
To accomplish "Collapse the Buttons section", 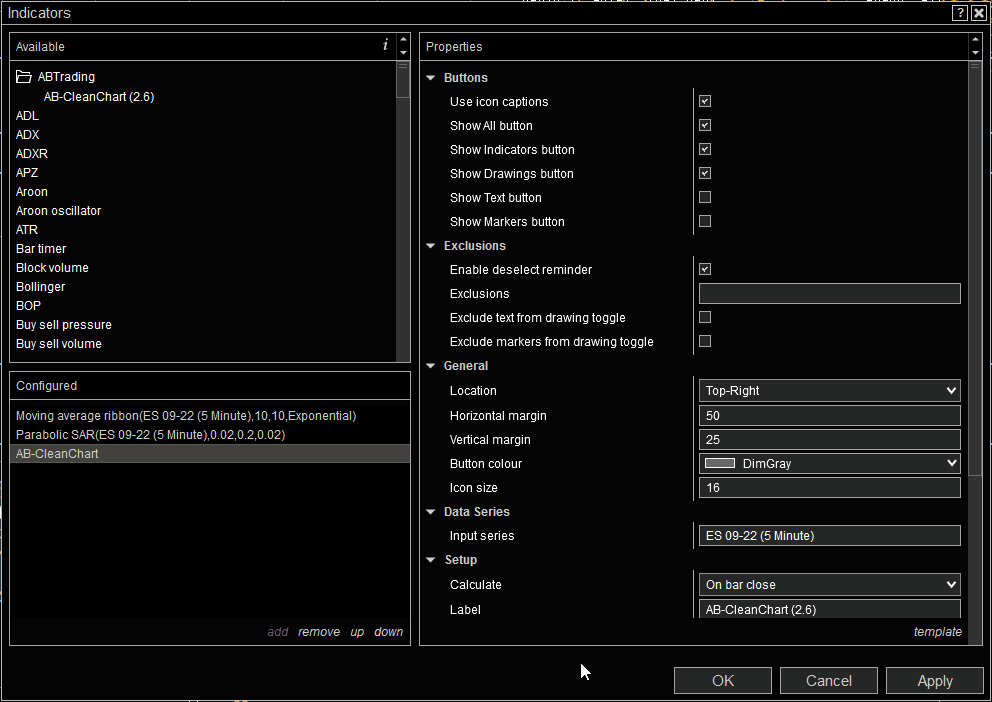I will (431, 77).
